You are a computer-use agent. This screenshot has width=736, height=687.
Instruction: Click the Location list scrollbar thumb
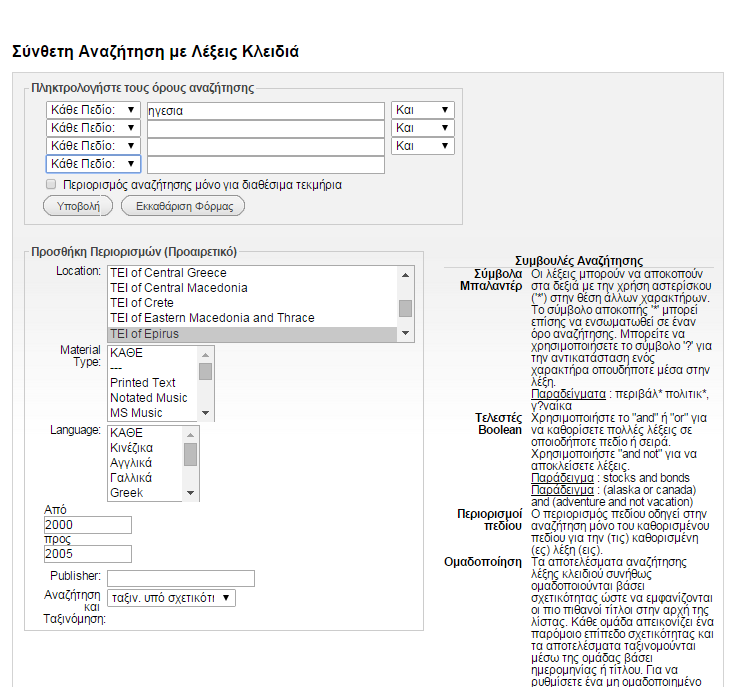[406, 309]
